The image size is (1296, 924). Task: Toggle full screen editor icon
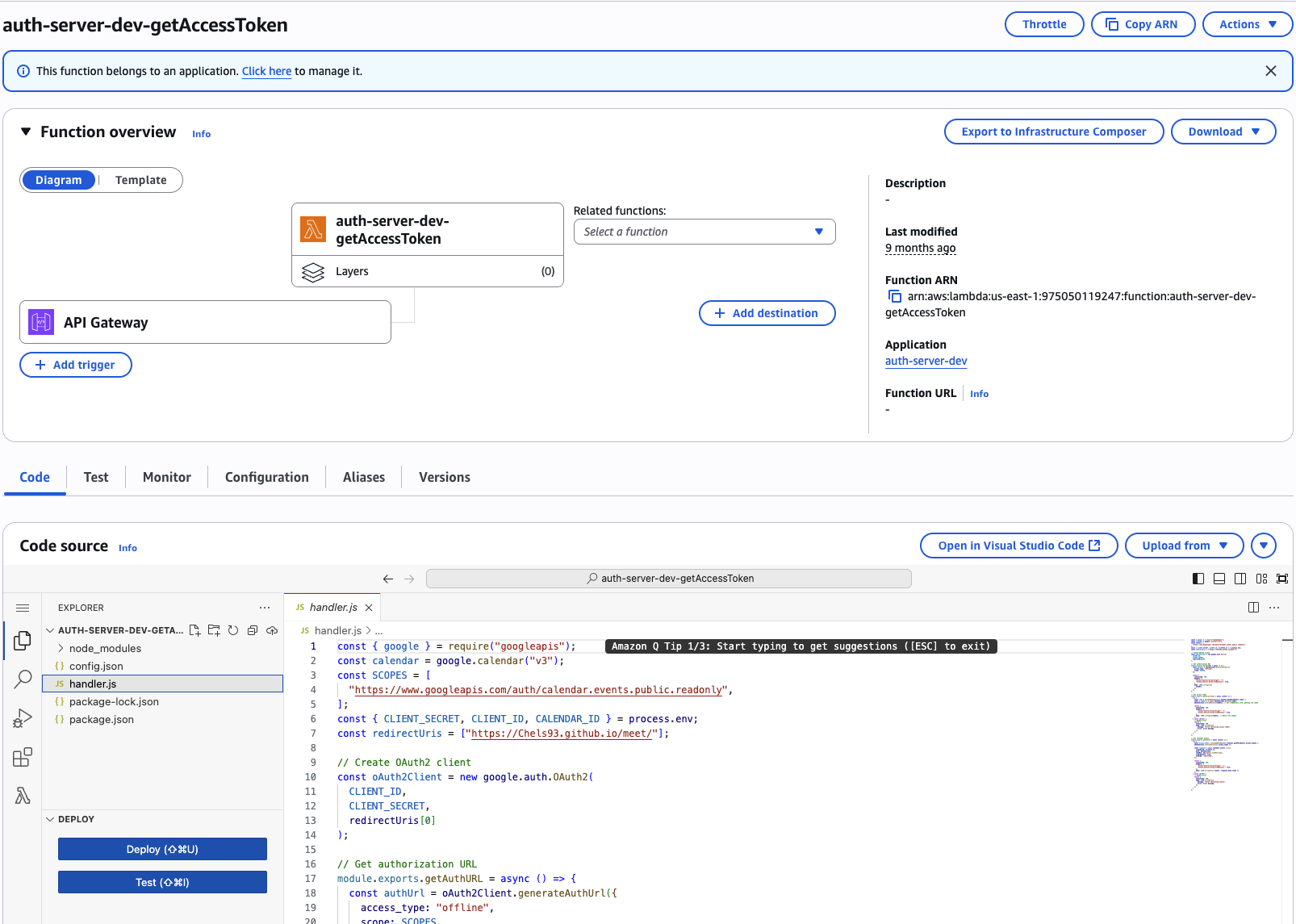tap(1282, 579)
